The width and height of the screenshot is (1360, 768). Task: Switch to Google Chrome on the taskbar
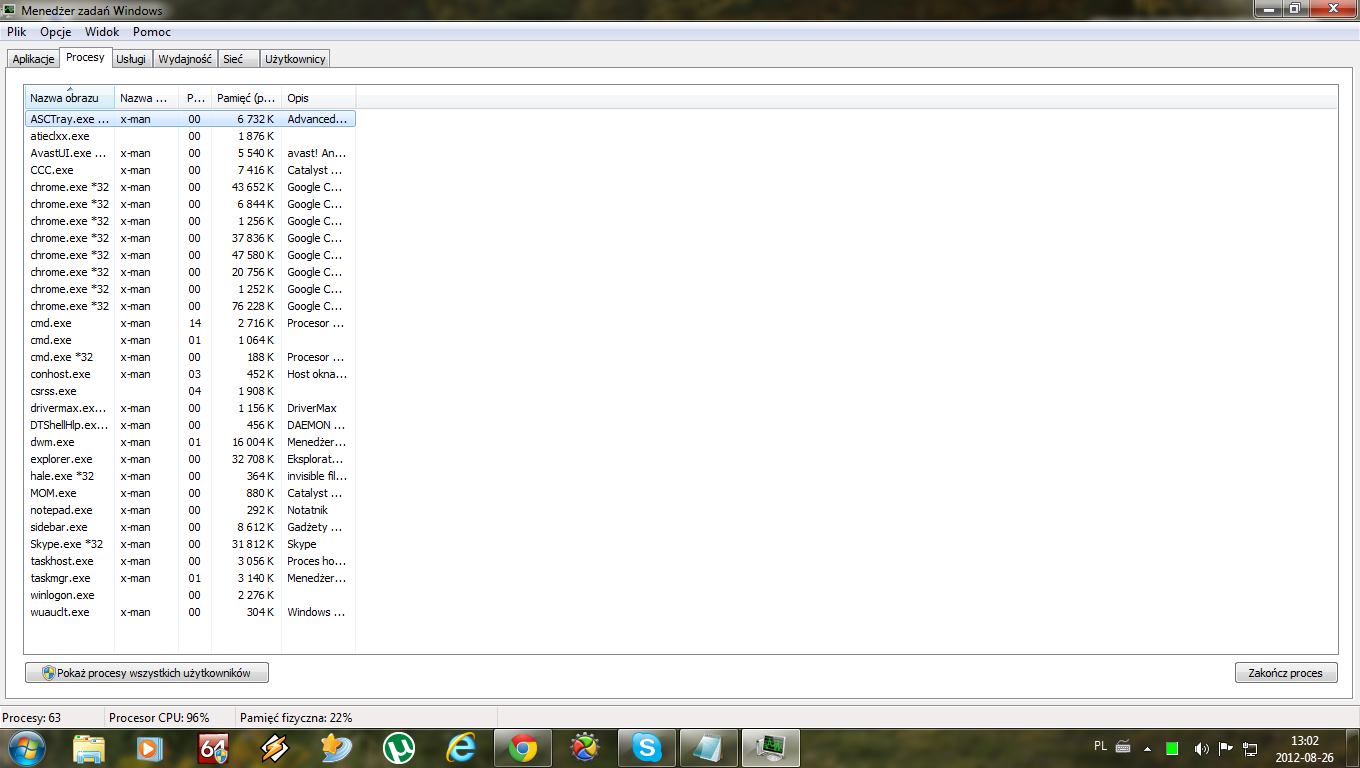pyautogui.click(x=524, y=747)
